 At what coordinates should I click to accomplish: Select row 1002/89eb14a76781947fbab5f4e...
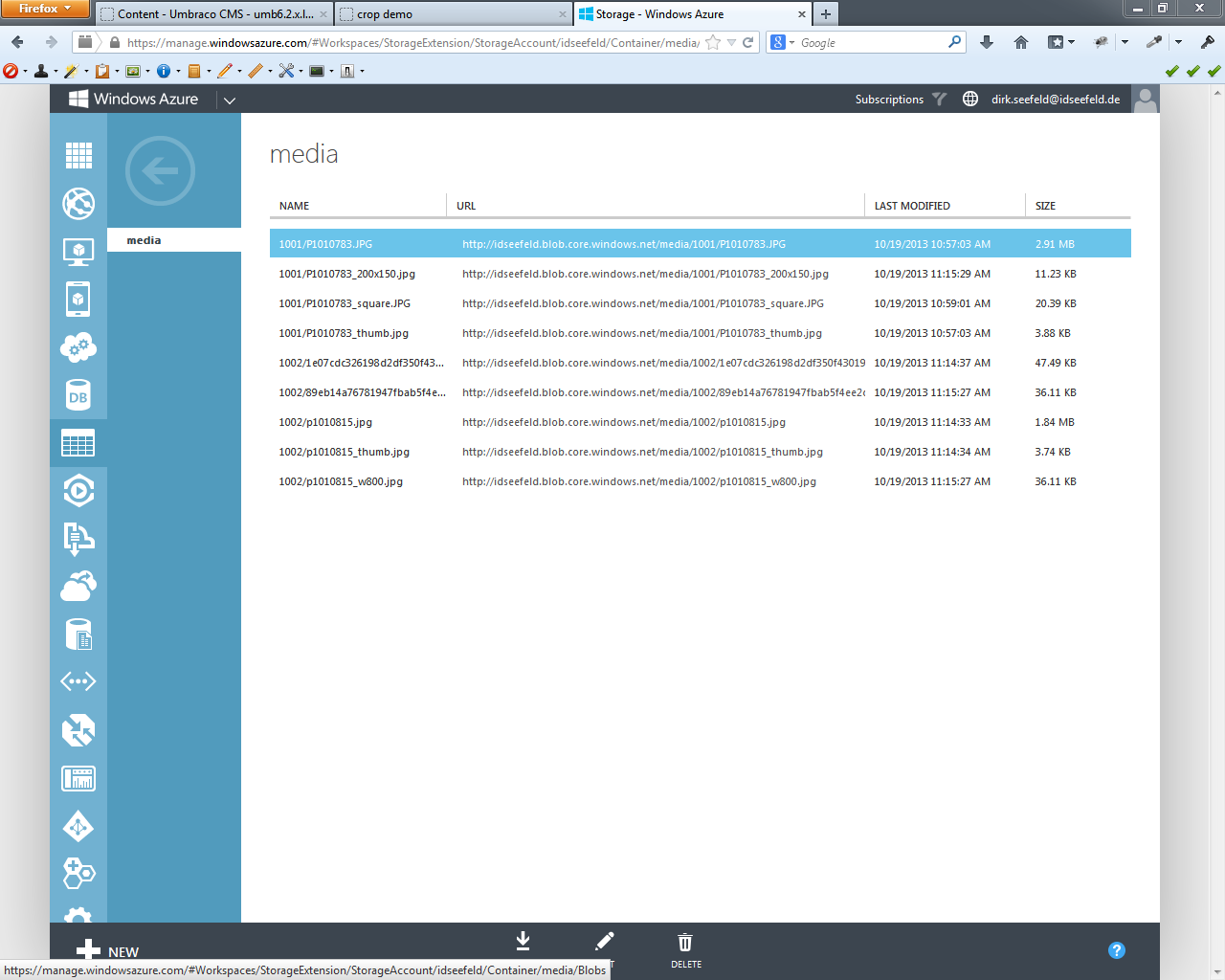[701, 392]
